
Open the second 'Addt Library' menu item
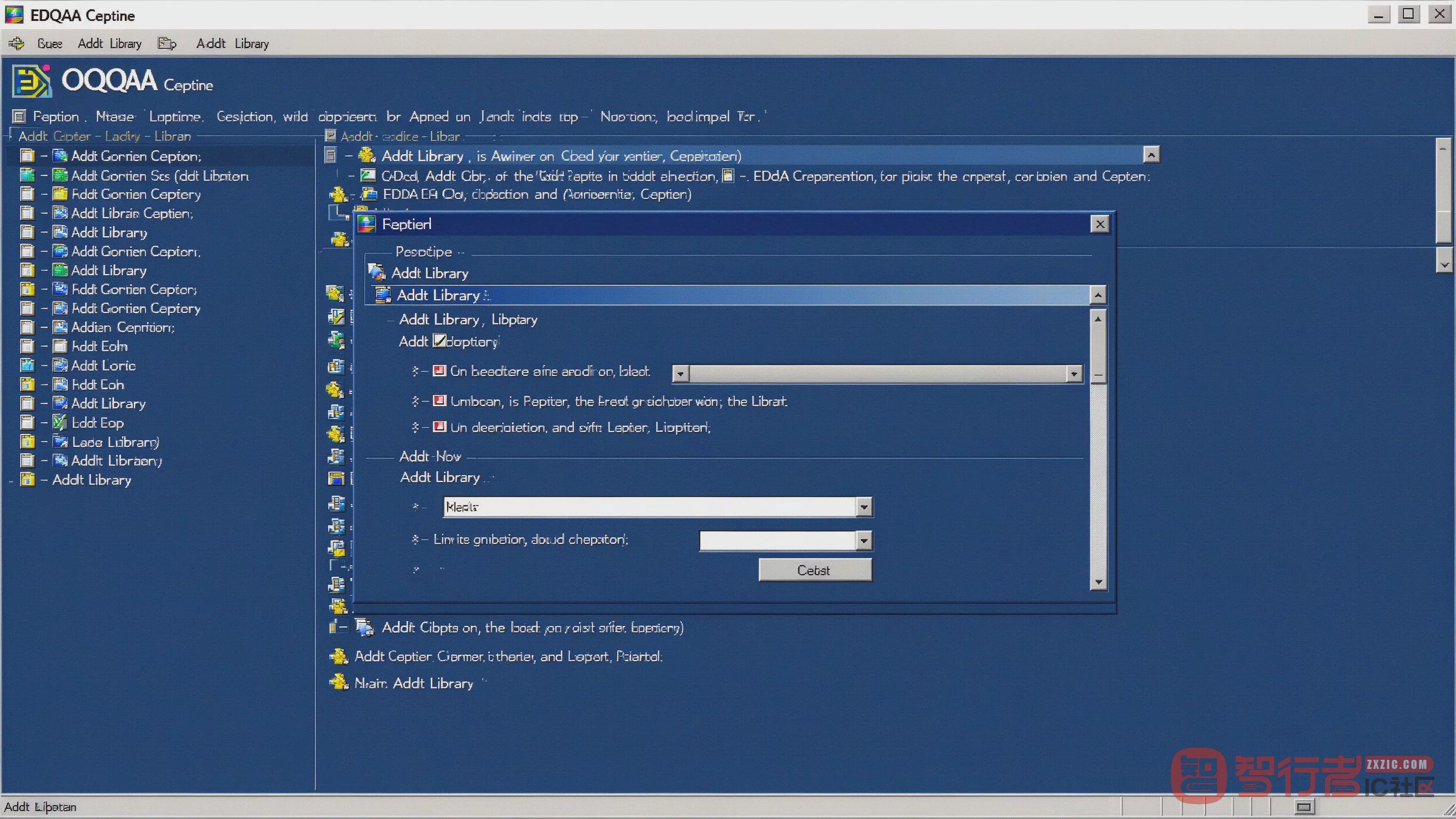[233, 44]
